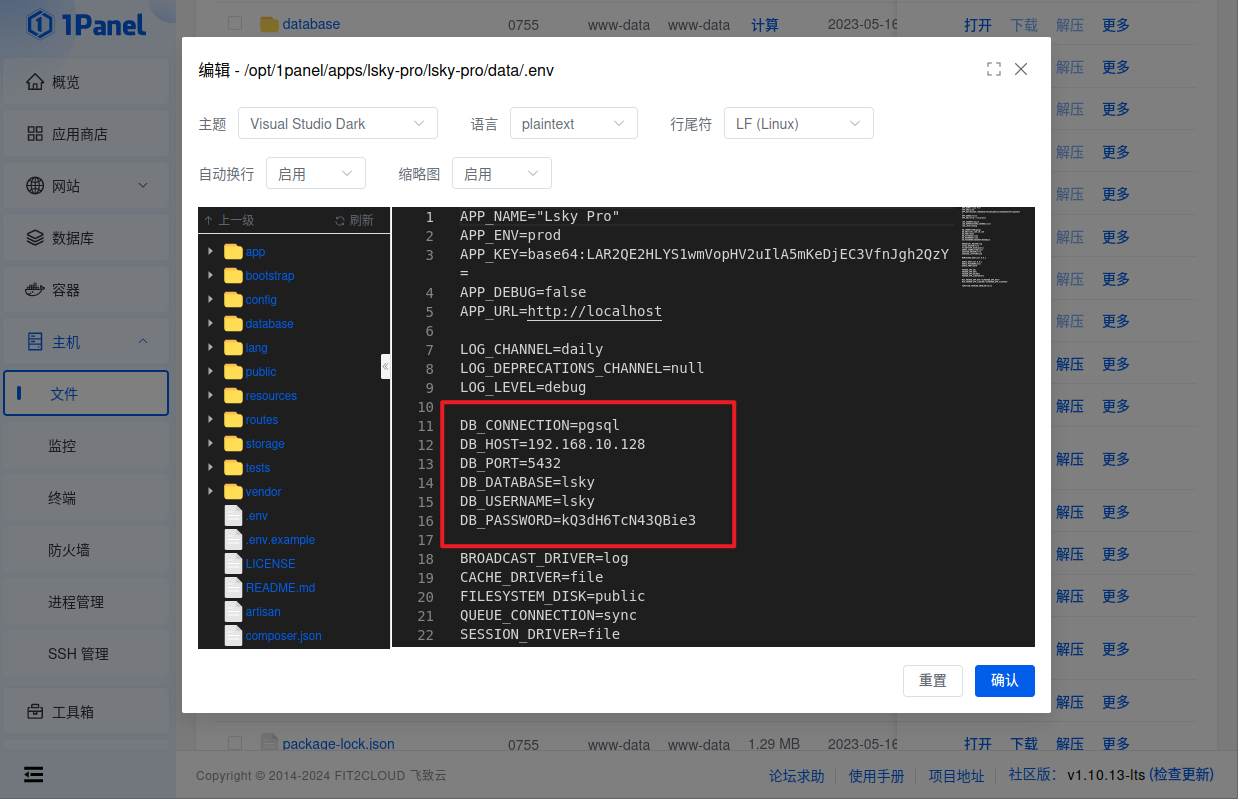The height and width of the screenshot is (799, 1238).
Task: Select the lang folder in tree
Action: [256, 348]
